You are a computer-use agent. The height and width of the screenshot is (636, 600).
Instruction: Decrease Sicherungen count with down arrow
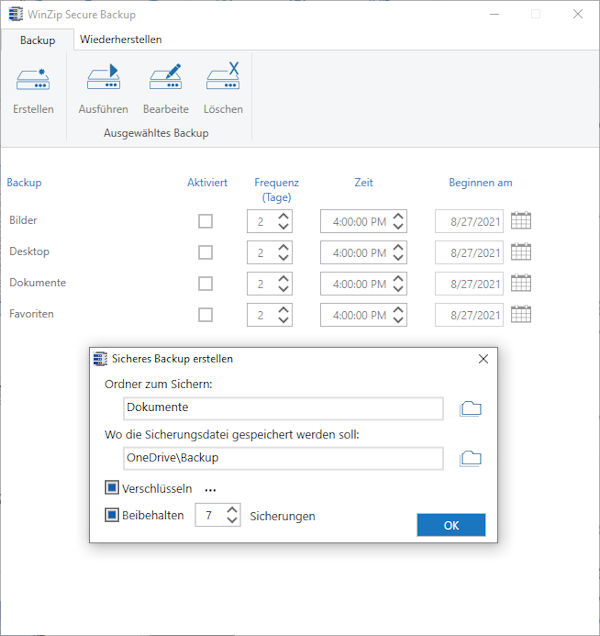pyautogui.click(x=232, y=520)
